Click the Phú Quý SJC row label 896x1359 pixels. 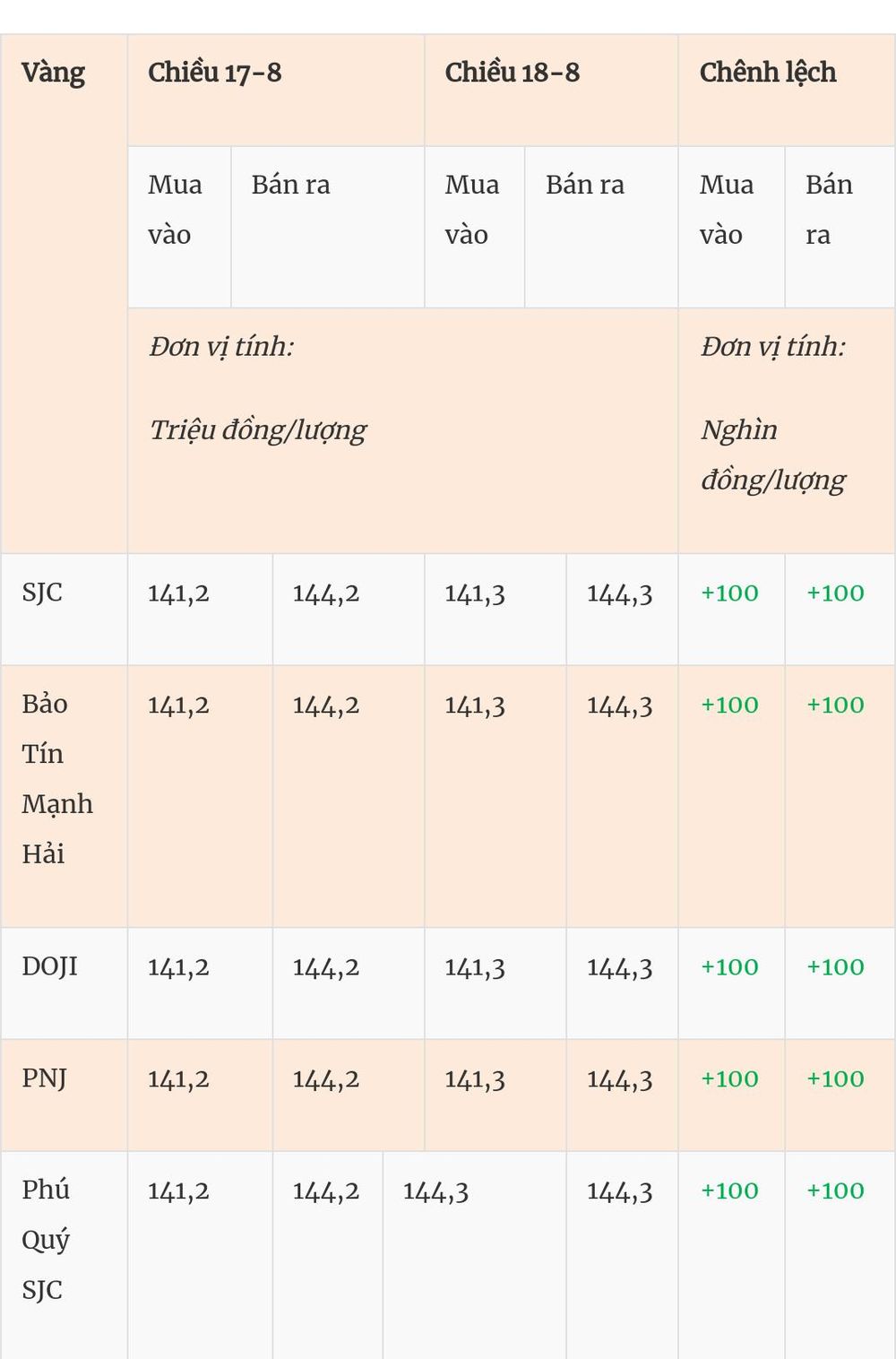coord(46,1240)
